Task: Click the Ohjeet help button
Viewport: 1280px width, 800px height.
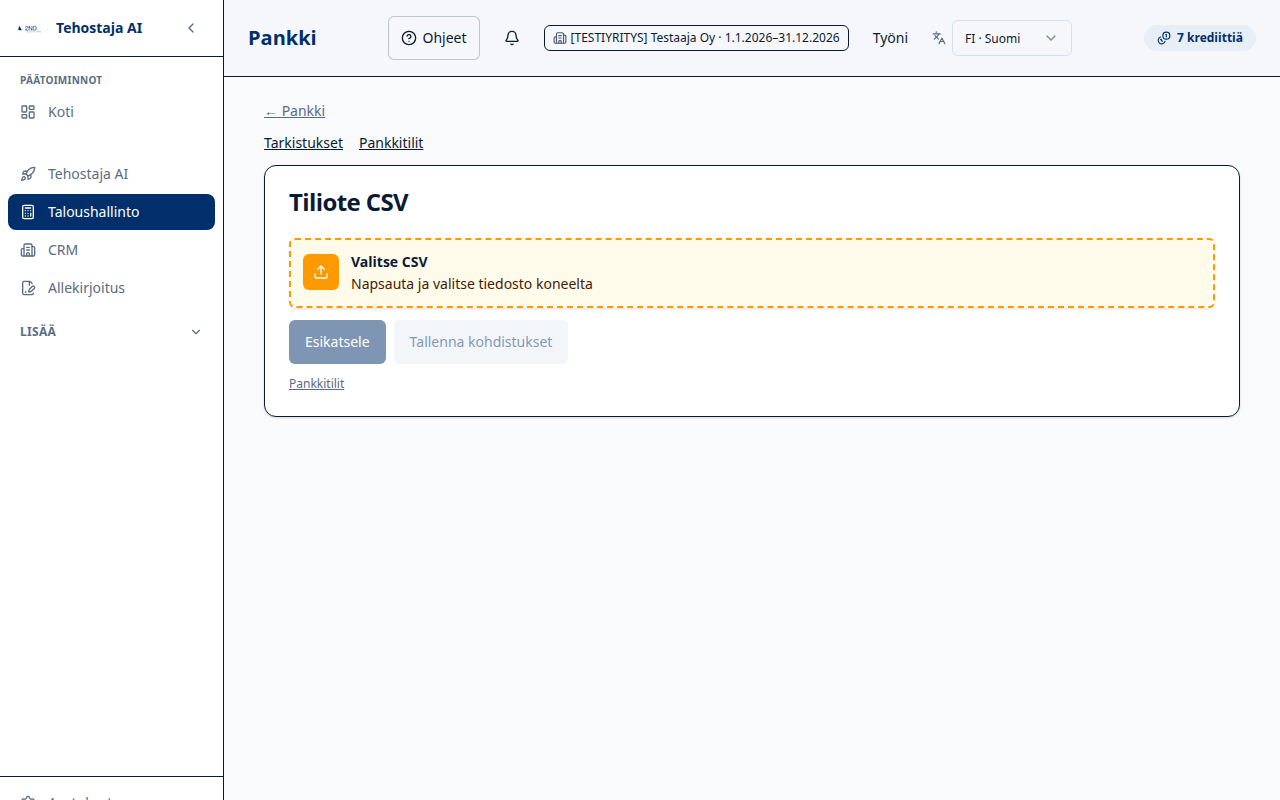Action: 434,38
